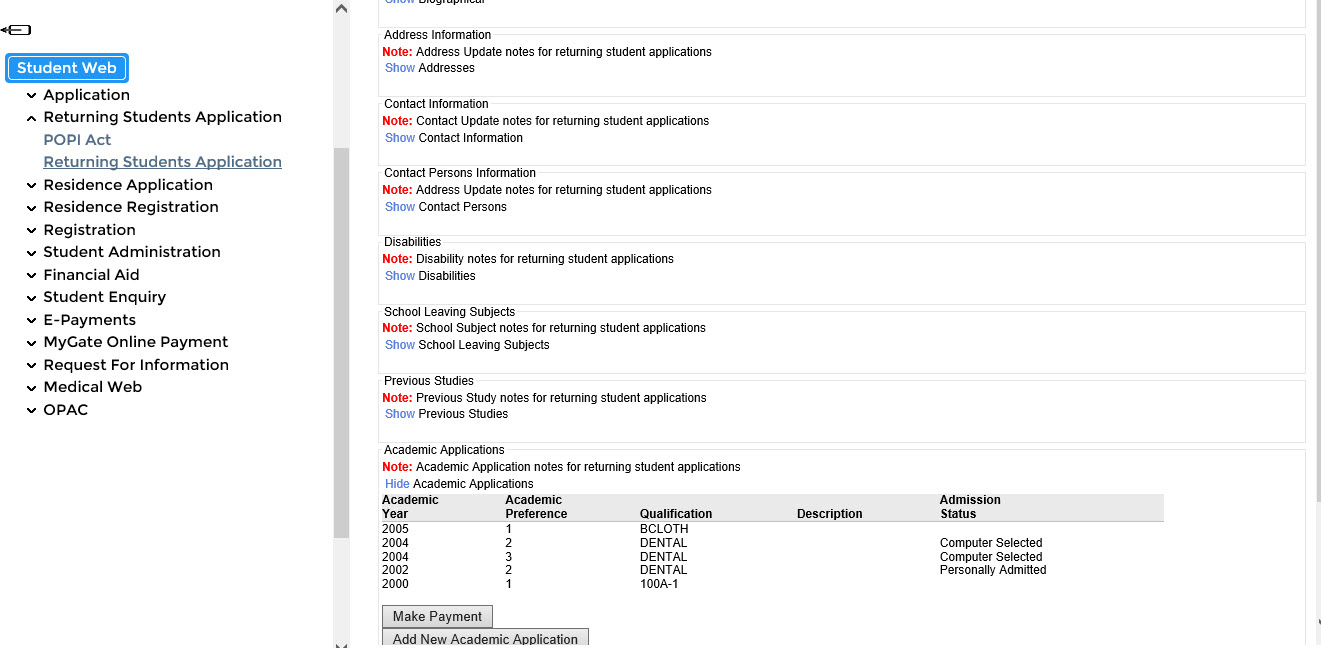Show Previous Studies records

tap(399, 413)
